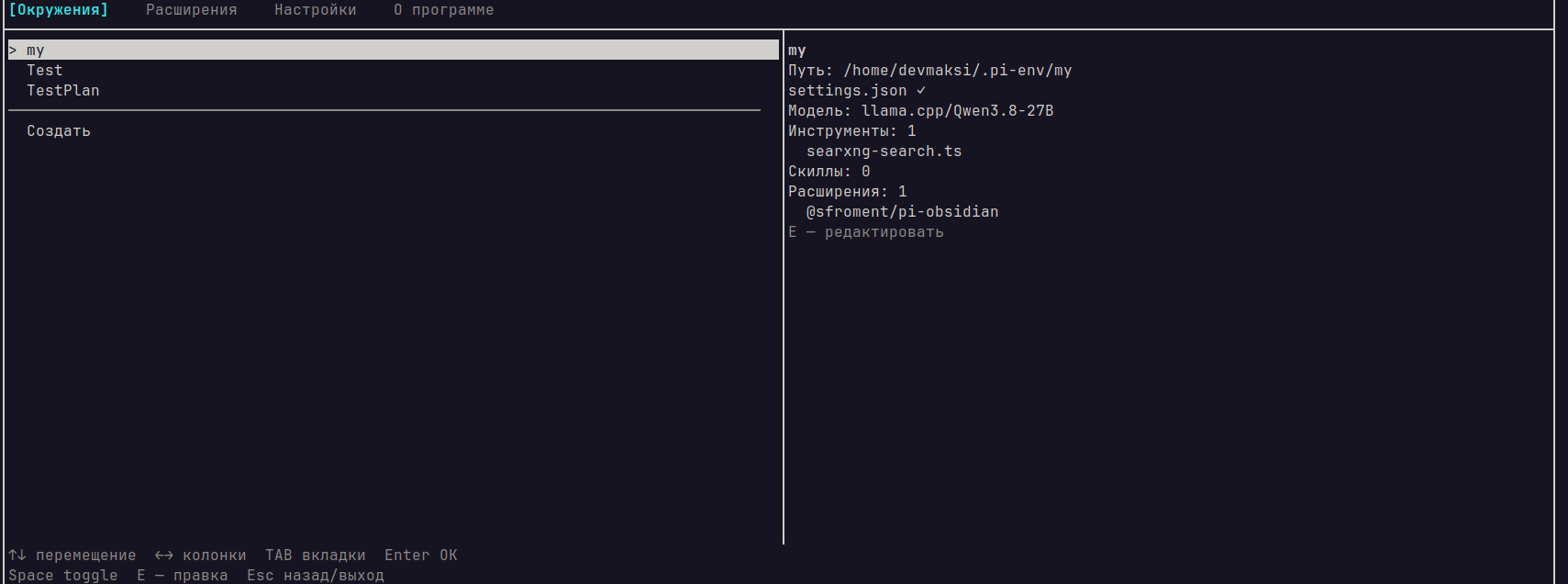The height and width of the screenshot is (584, 1568).
Task: Click the TAB вкладки footer hint
Action: tap(316, 556)
